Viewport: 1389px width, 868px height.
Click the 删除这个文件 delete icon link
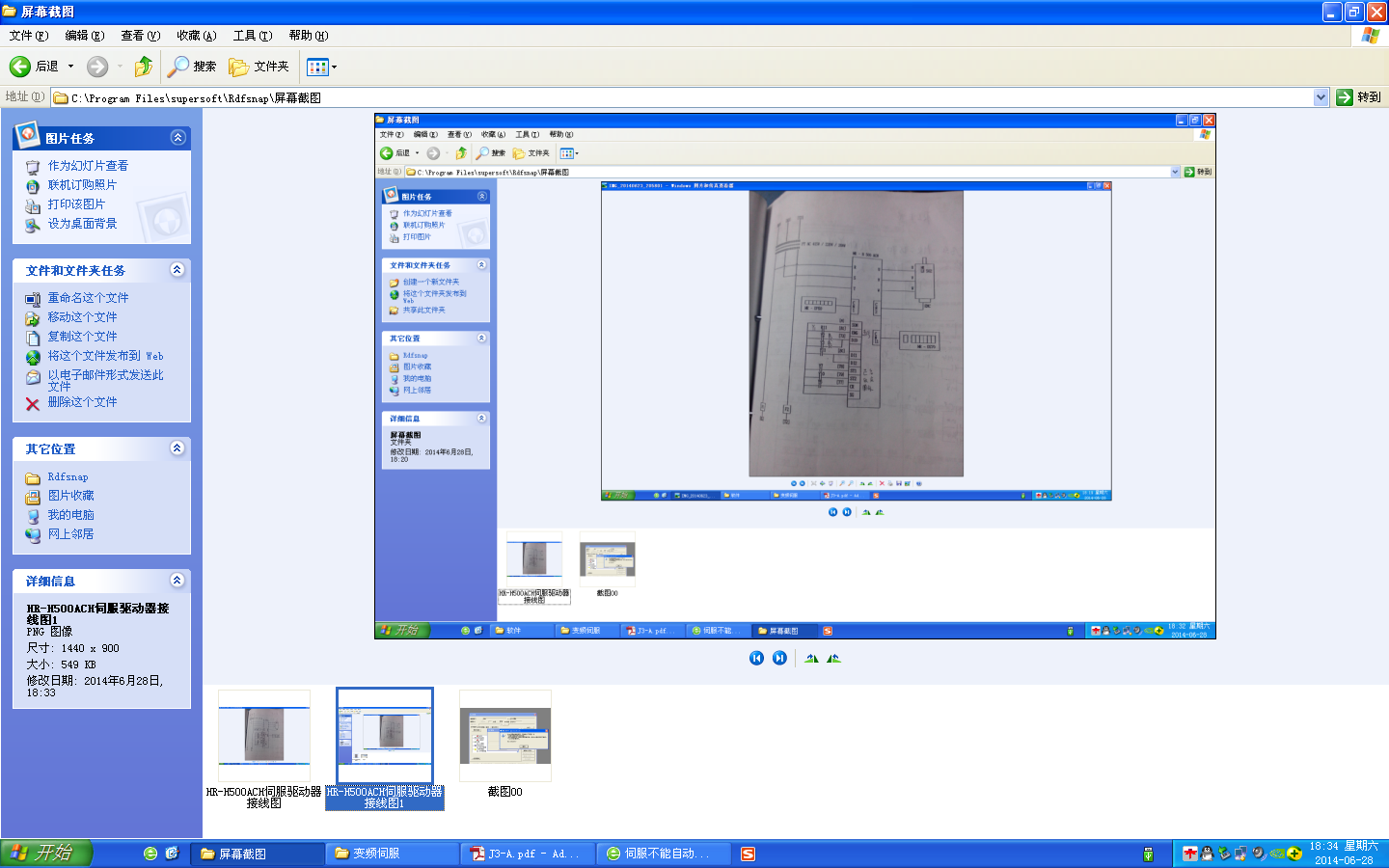(x=33, y=403)
